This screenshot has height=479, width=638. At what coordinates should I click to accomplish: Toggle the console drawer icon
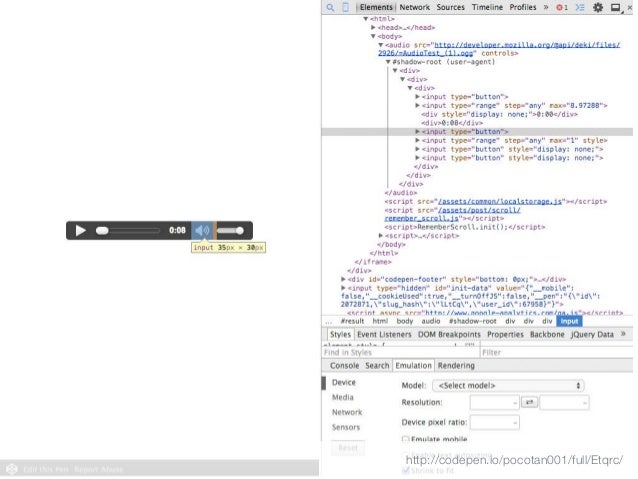click(x=580, y=7)
